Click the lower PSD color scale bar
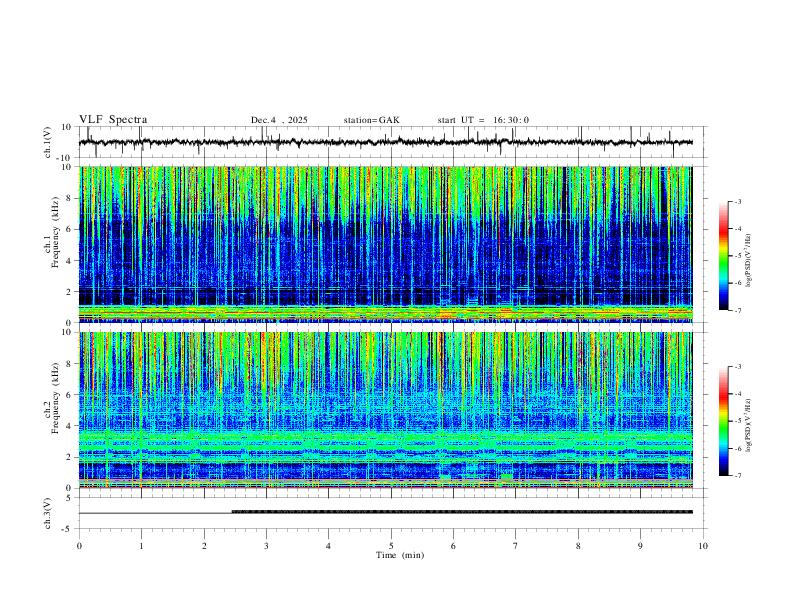 [724, 421]
